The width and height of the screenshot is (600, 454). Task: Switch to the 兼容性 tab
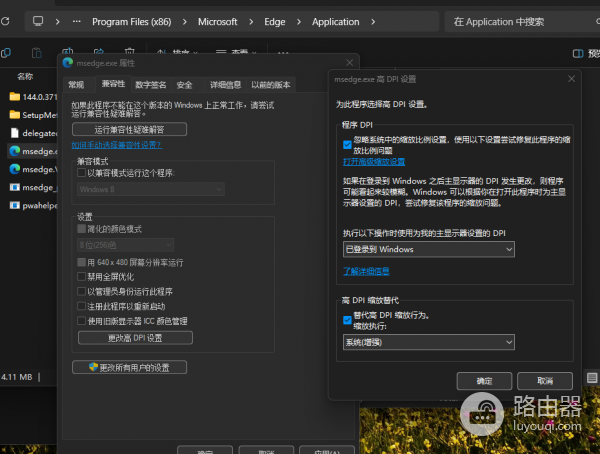[x=113, y=83]
